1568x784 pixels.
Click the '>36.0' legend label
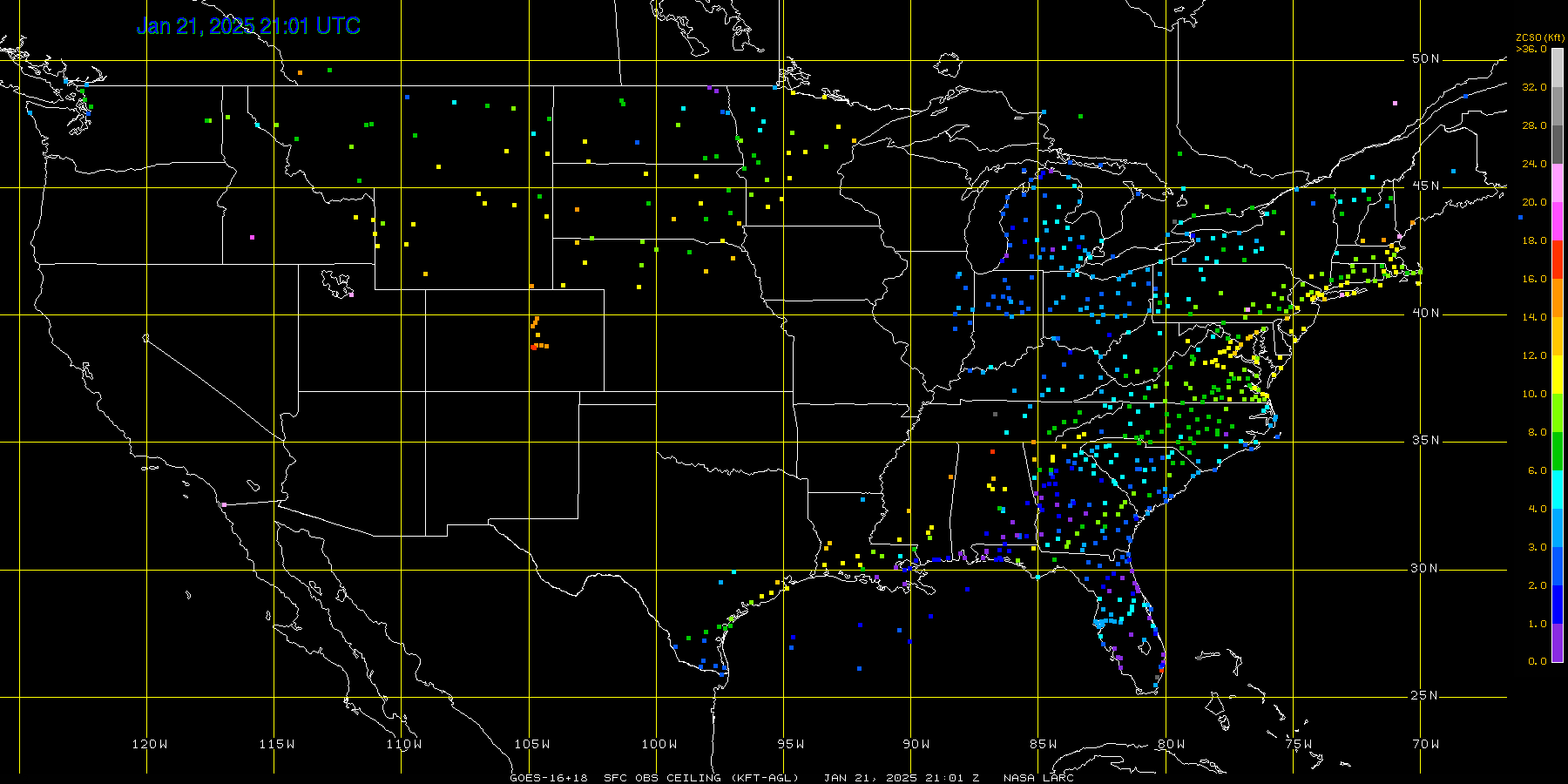pyautogui.click(x=1531, y=49)
